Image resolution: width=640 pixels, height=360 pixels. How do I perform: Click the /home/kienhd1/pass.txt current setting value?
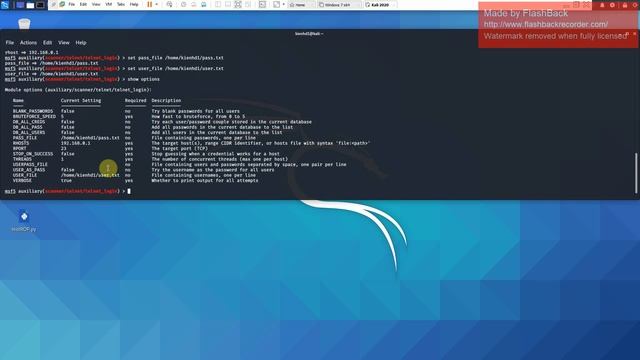point(90,138)
